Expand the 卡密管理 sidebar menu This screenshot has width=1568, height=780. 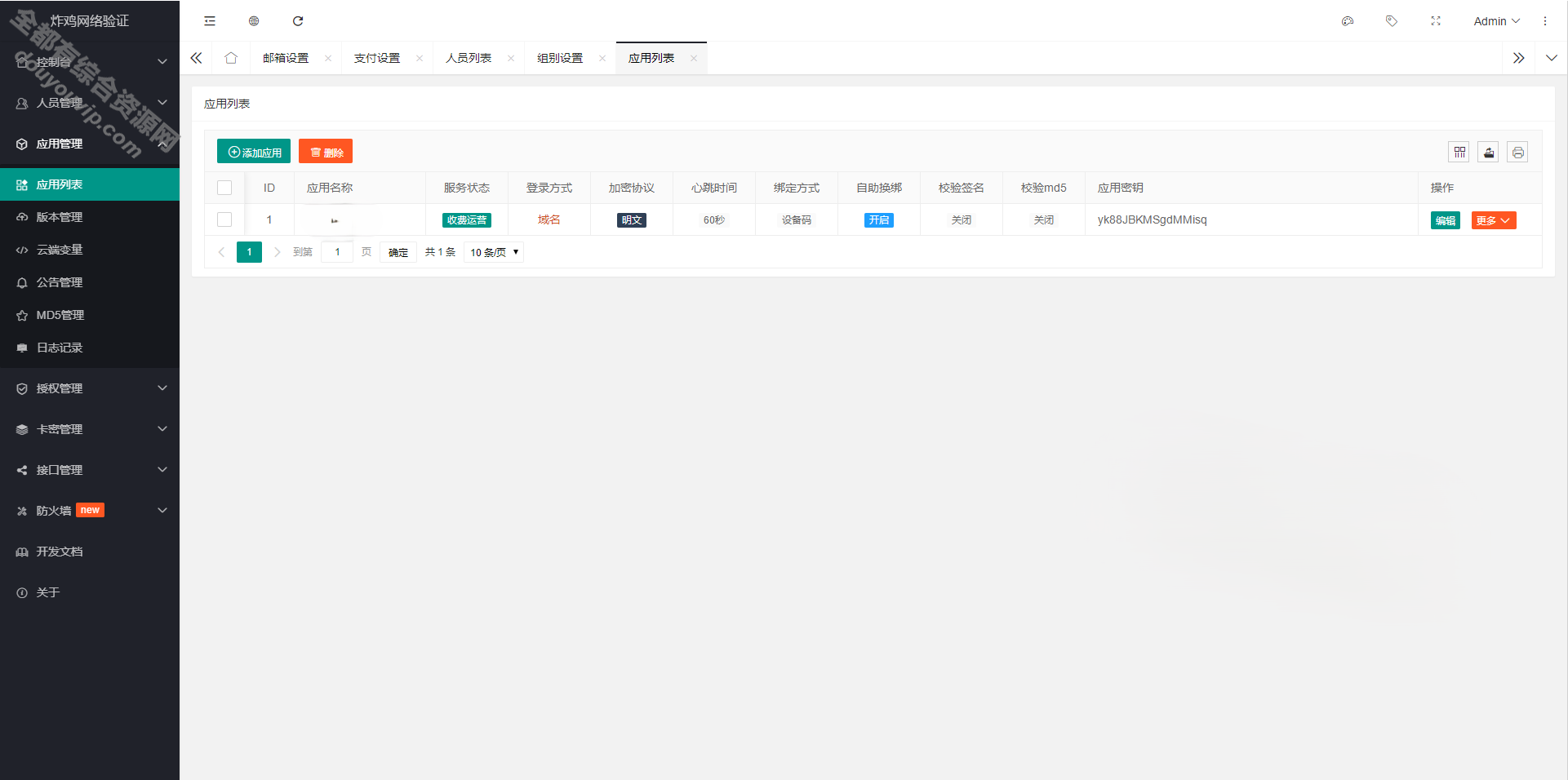[90, 429]
